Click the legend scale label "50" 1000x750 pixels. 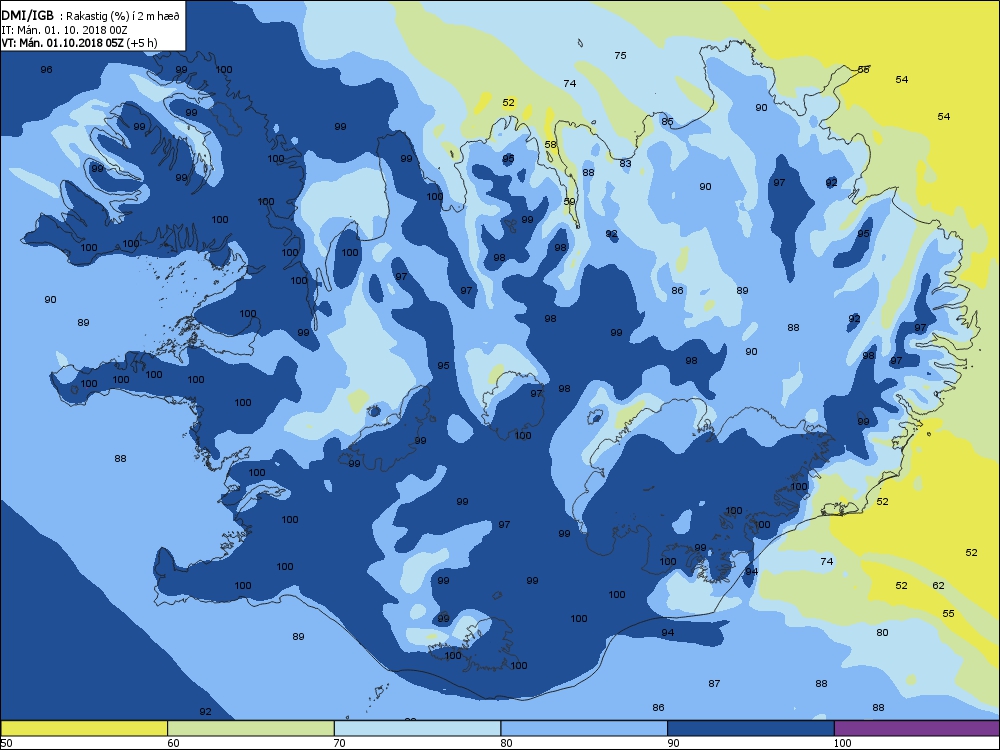click(x=6, y=742)
